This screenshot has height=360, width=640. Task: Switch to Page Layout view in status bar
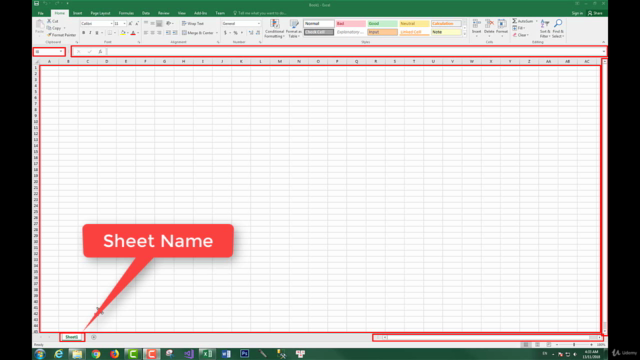point(537,345)
